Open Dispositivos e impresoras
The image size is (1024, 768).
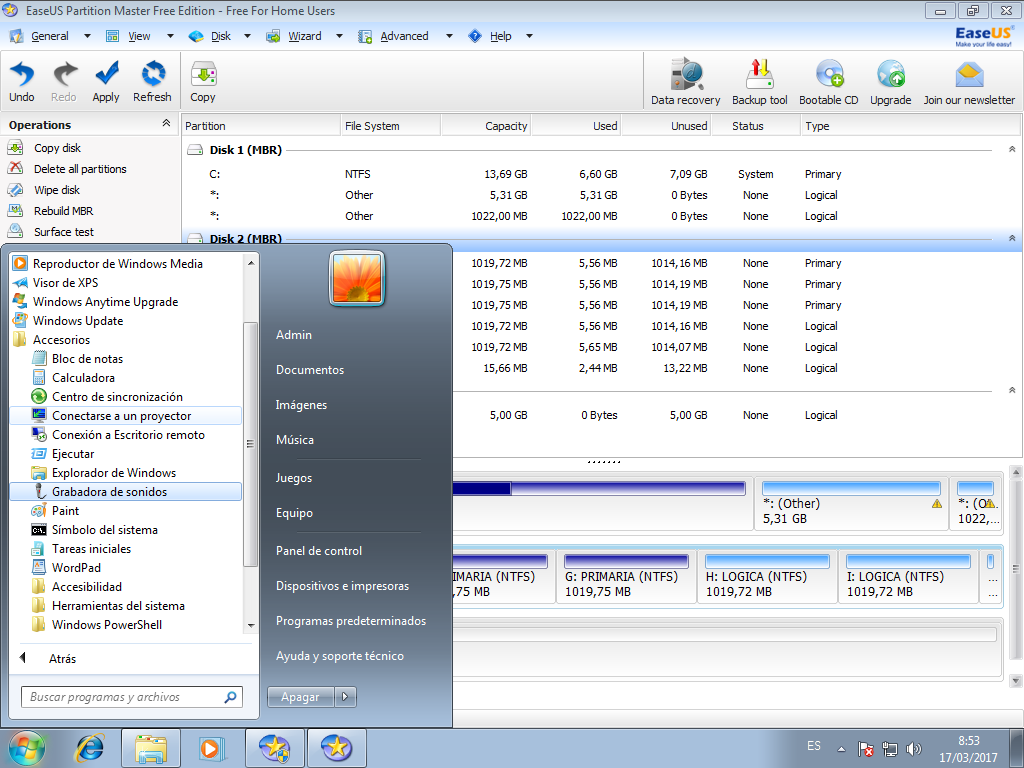point(342,586)
